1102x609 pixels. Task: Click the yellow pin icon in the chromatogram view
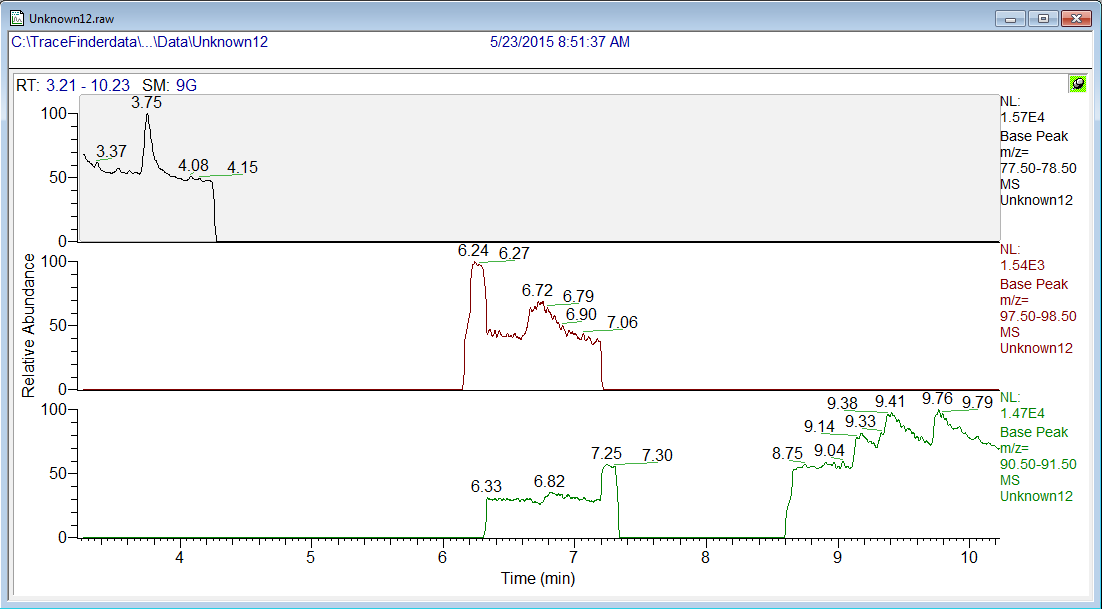(x=1077, y=84)
